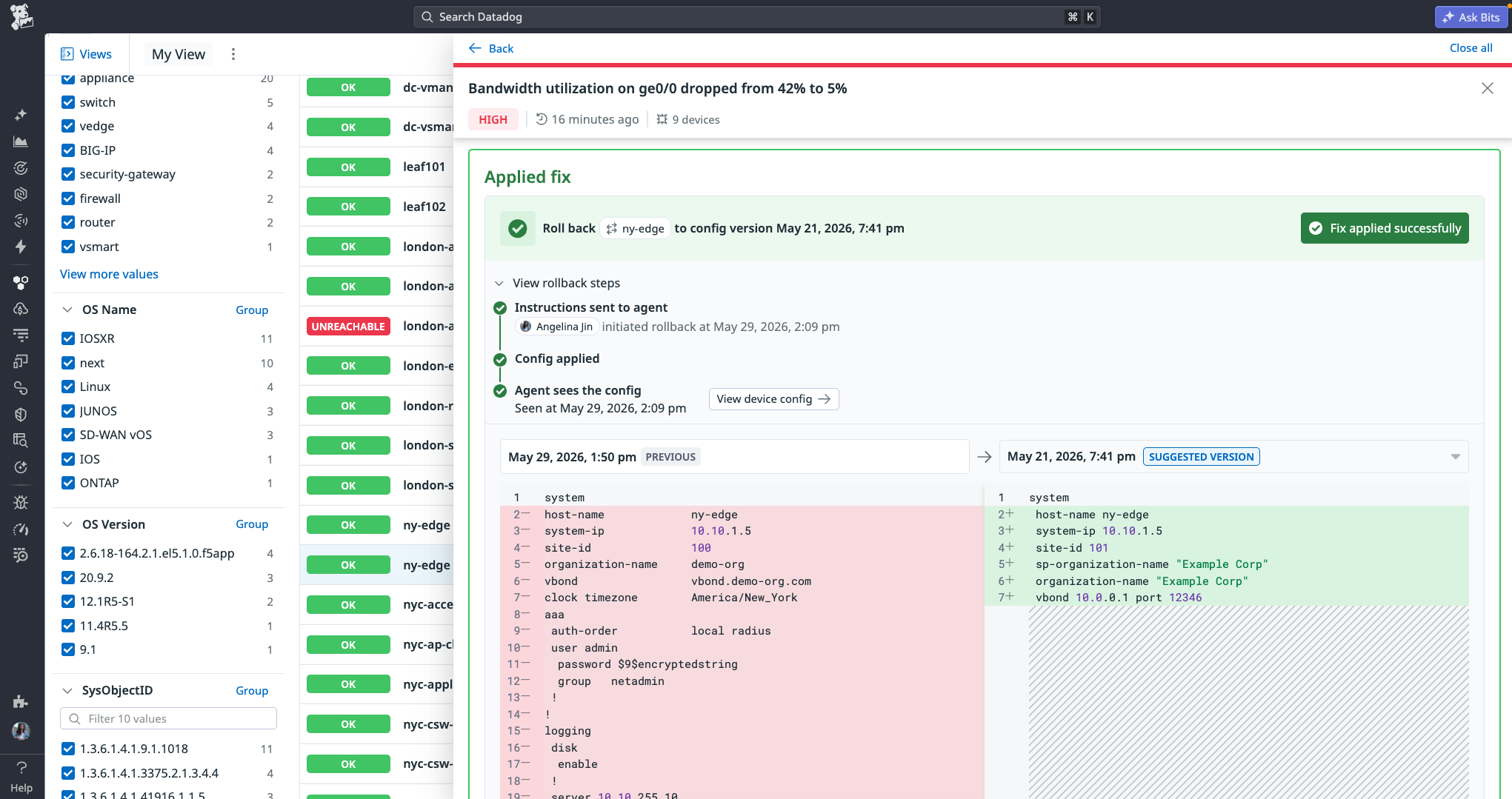Toggle the security-gateway checkbox
This screenshot has width=1512, height=799.
(x=68, y=174)
